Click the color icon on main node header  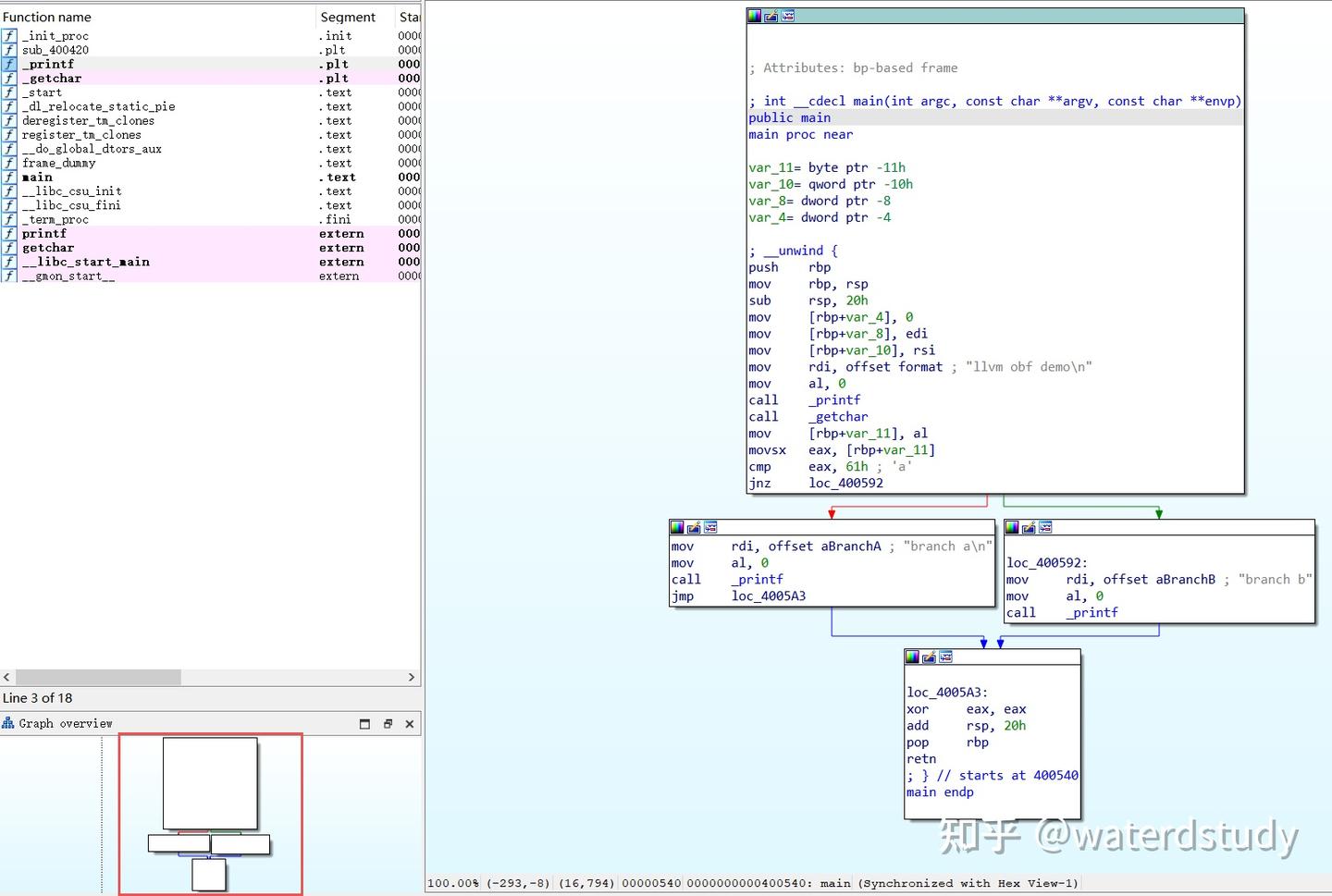point(755,16)
